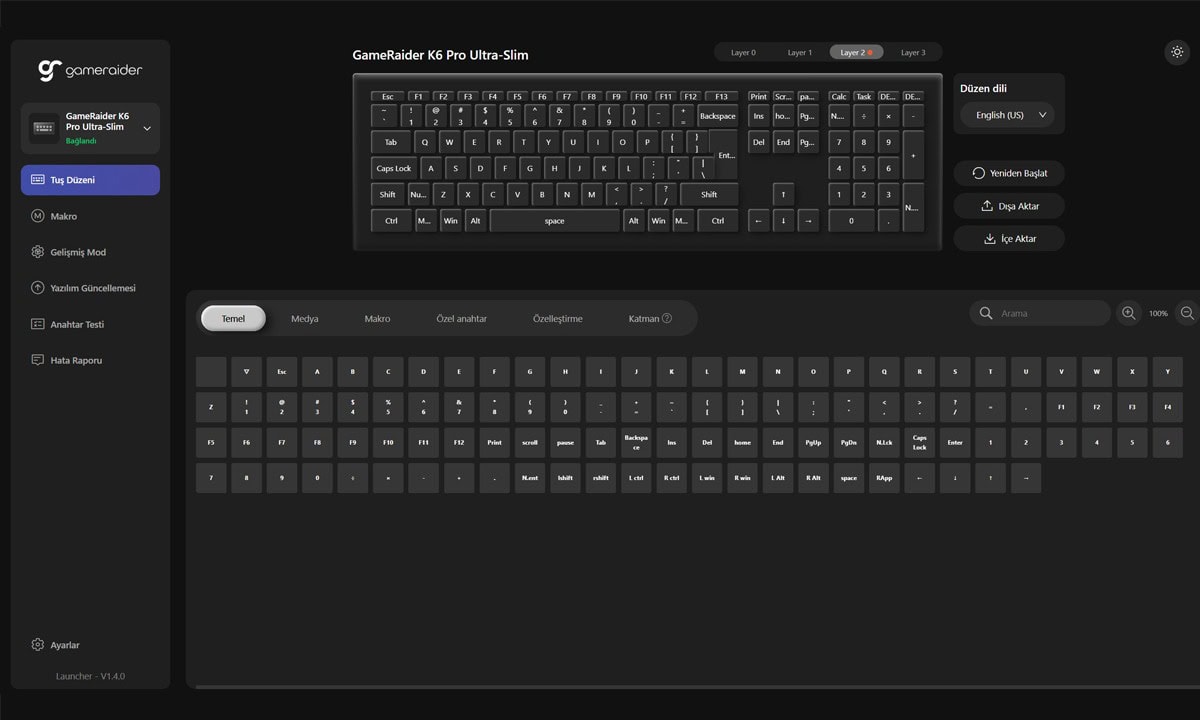1200x720 pixels.
Task: Select the Print key on the keyboard preview
Action: (x=758, y=97)
